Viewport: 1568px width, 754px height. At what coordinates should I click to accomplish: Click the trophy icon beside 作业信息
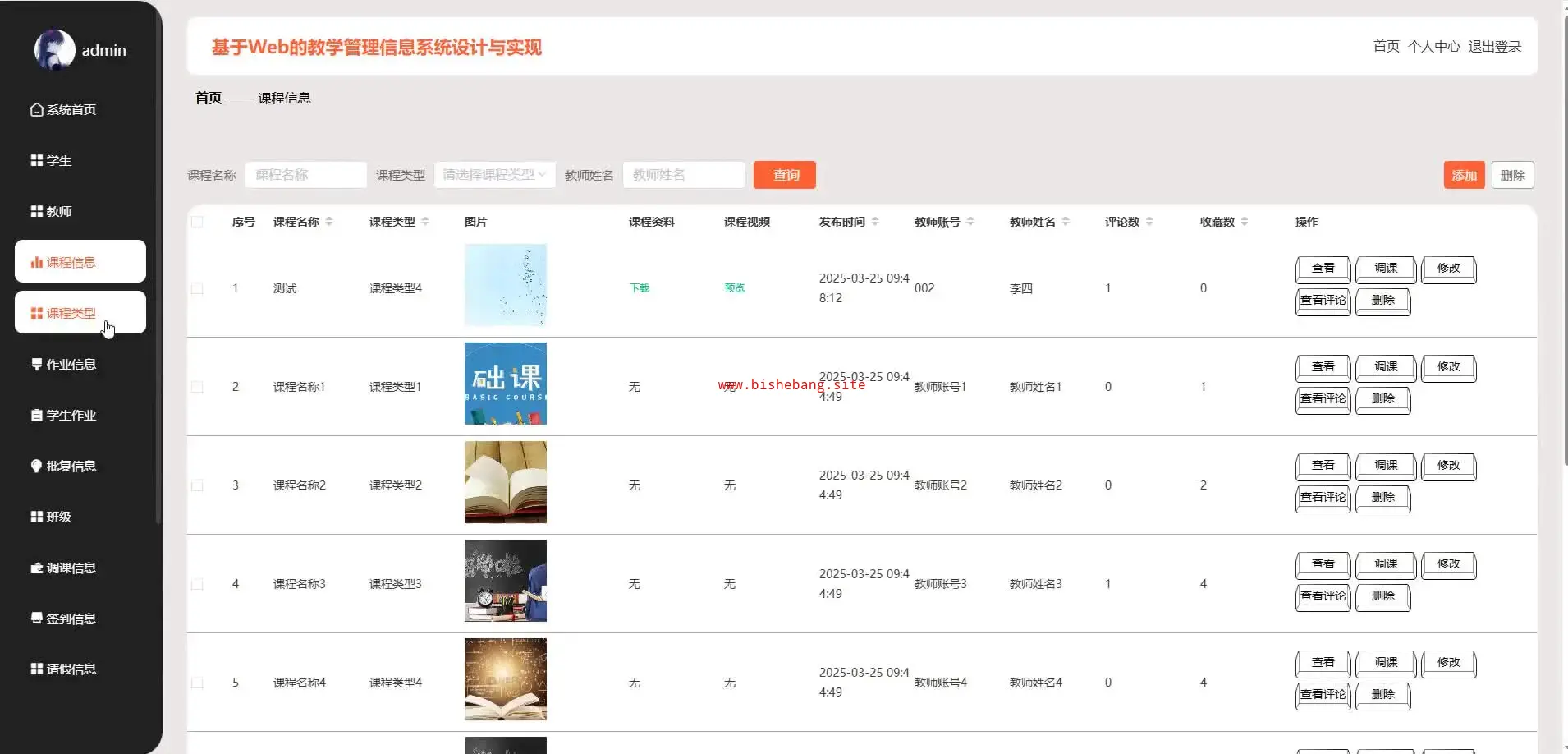click(36, 364)
